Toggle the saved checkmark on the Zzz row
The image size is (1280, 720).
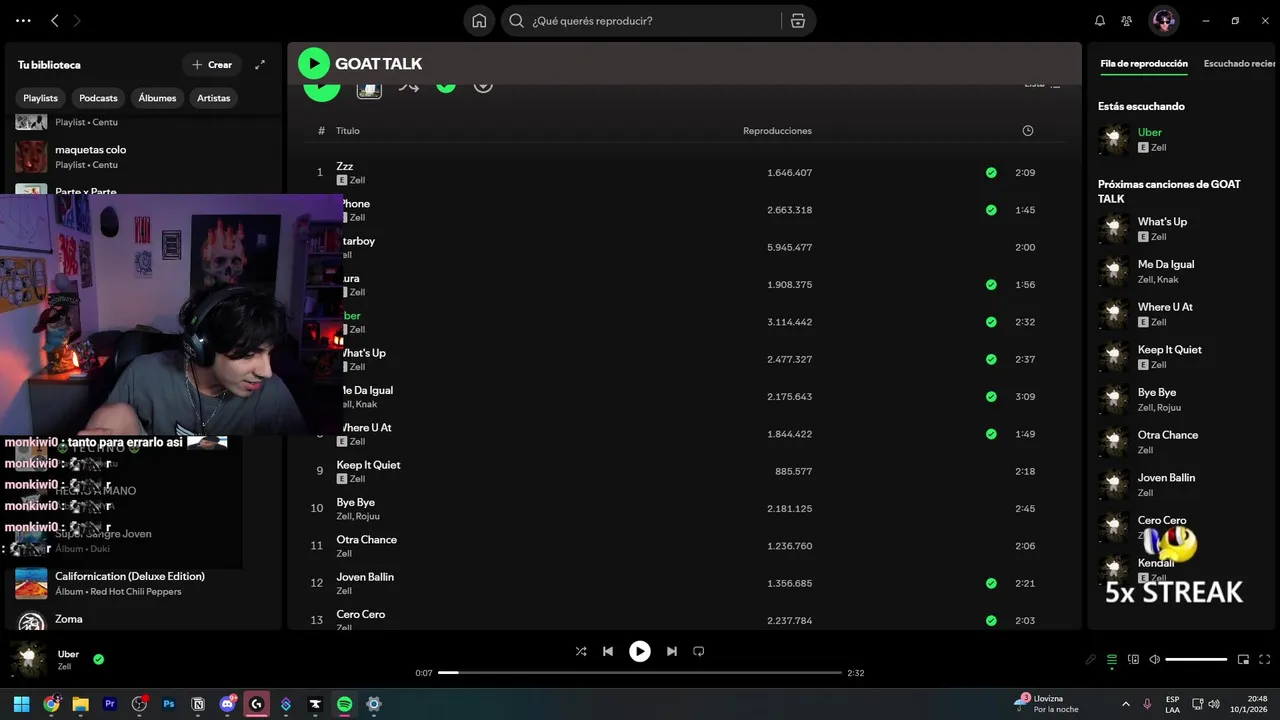(991, 173)
